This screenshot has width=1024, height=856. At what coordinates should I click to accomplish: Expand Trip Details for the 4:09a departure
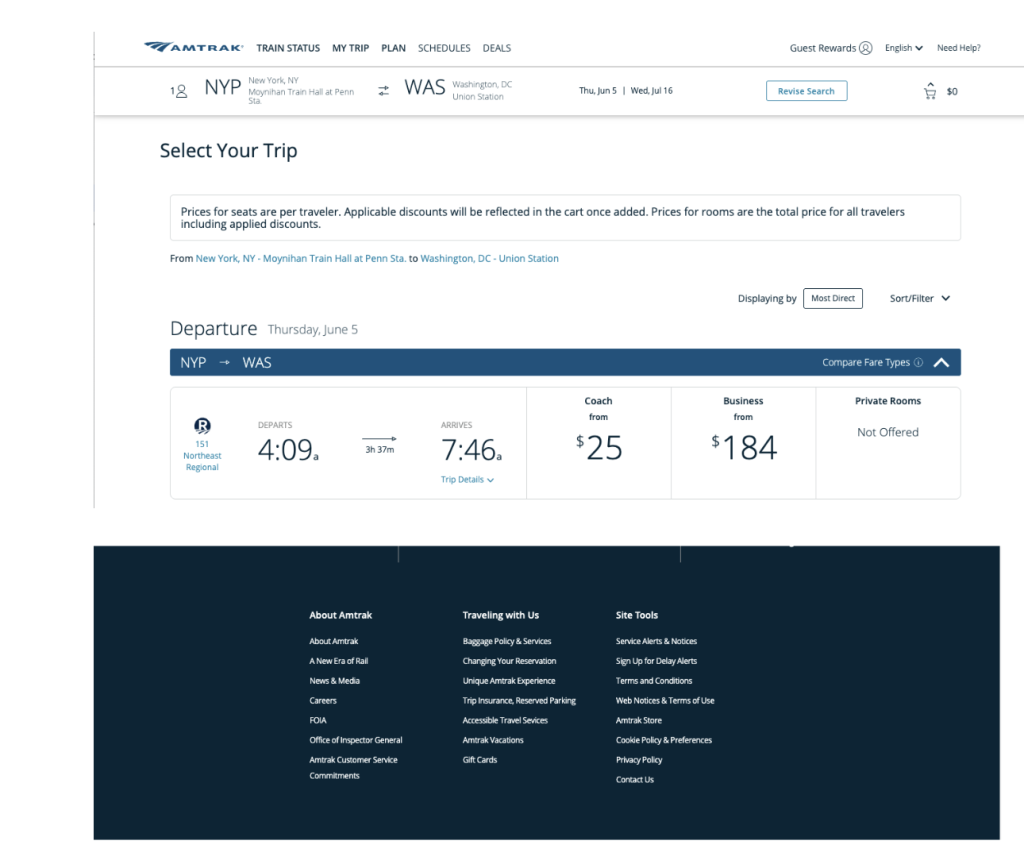pos(468,479)
